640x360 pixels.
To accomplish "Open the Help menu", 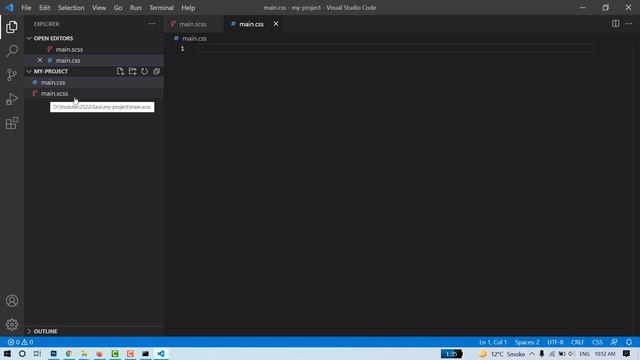I will click(188, 8).
